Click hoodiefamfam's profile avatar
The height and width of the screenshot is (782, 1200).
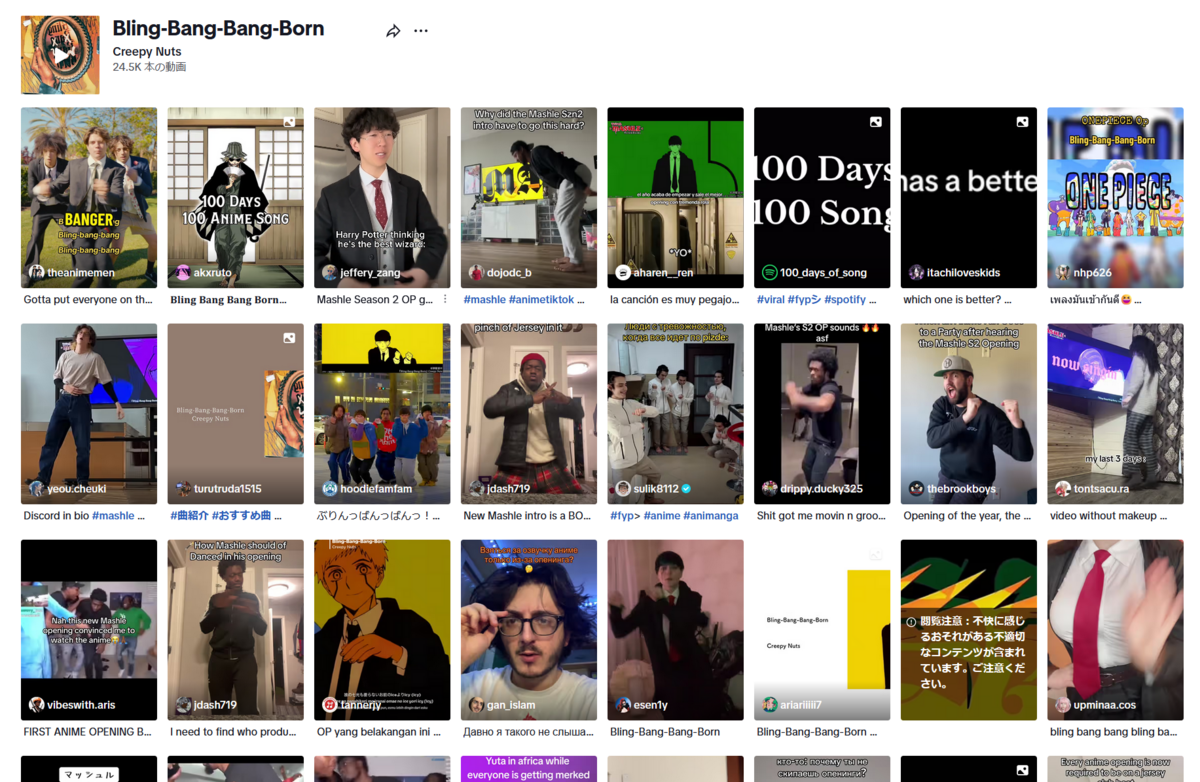point(330,489)
